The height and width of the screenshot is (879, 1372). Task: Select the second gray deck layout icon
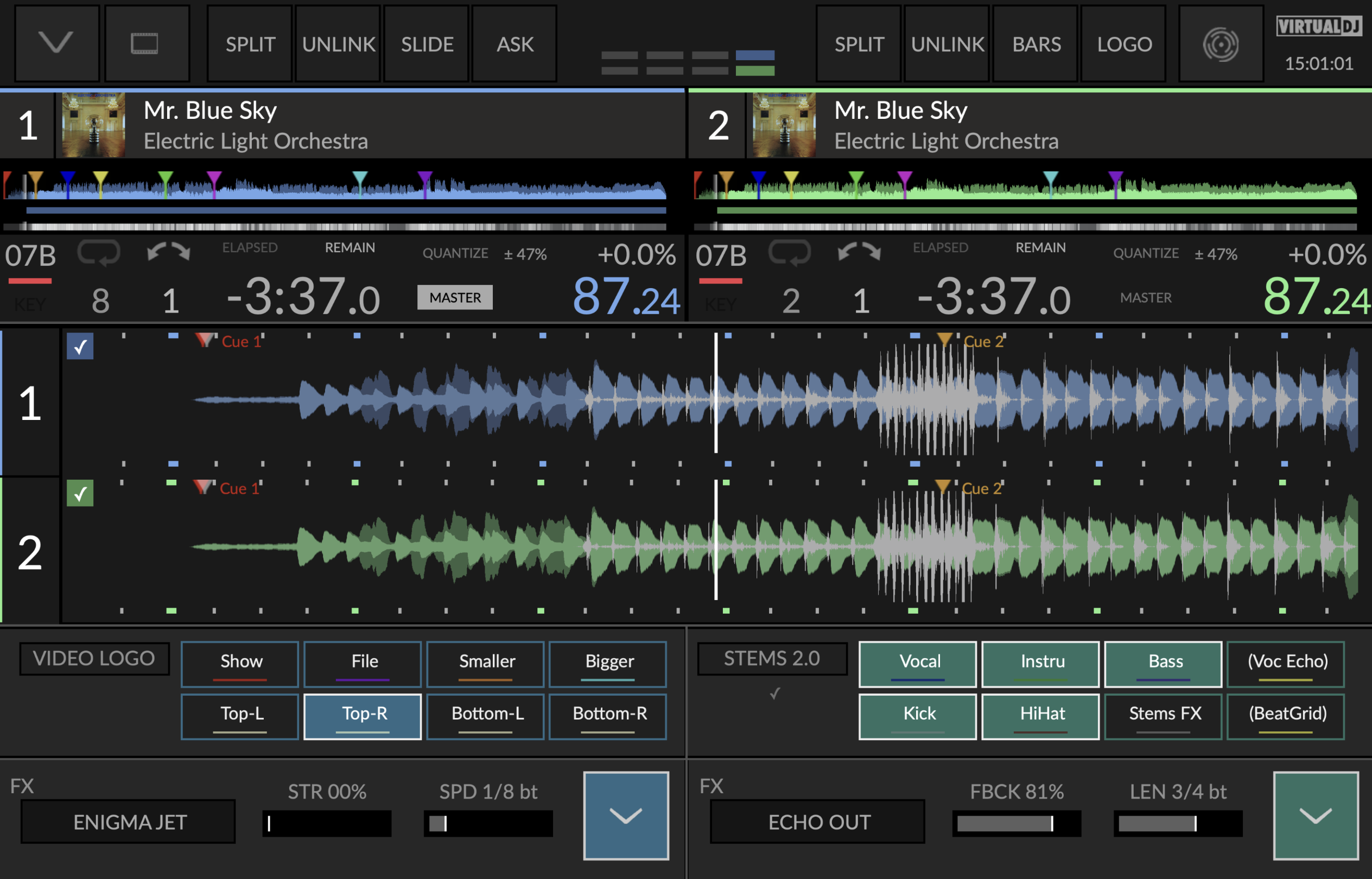pyautogui.click(x=665, y=63)
